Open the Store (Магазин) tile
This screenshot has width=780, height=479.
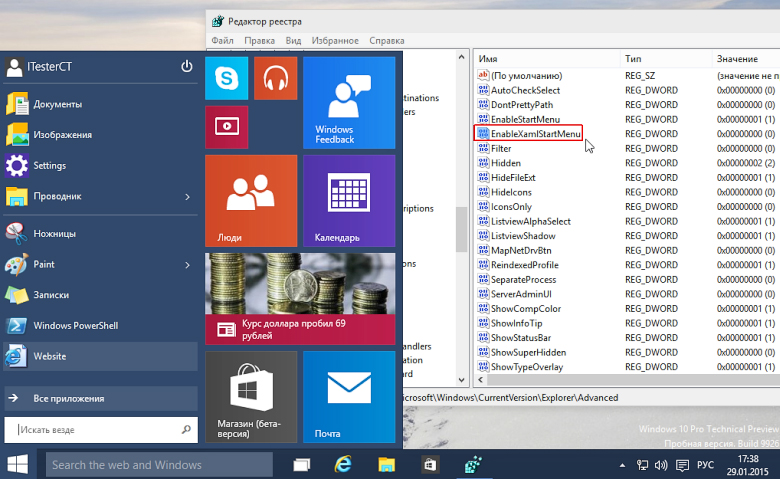[x=251, y=397]
